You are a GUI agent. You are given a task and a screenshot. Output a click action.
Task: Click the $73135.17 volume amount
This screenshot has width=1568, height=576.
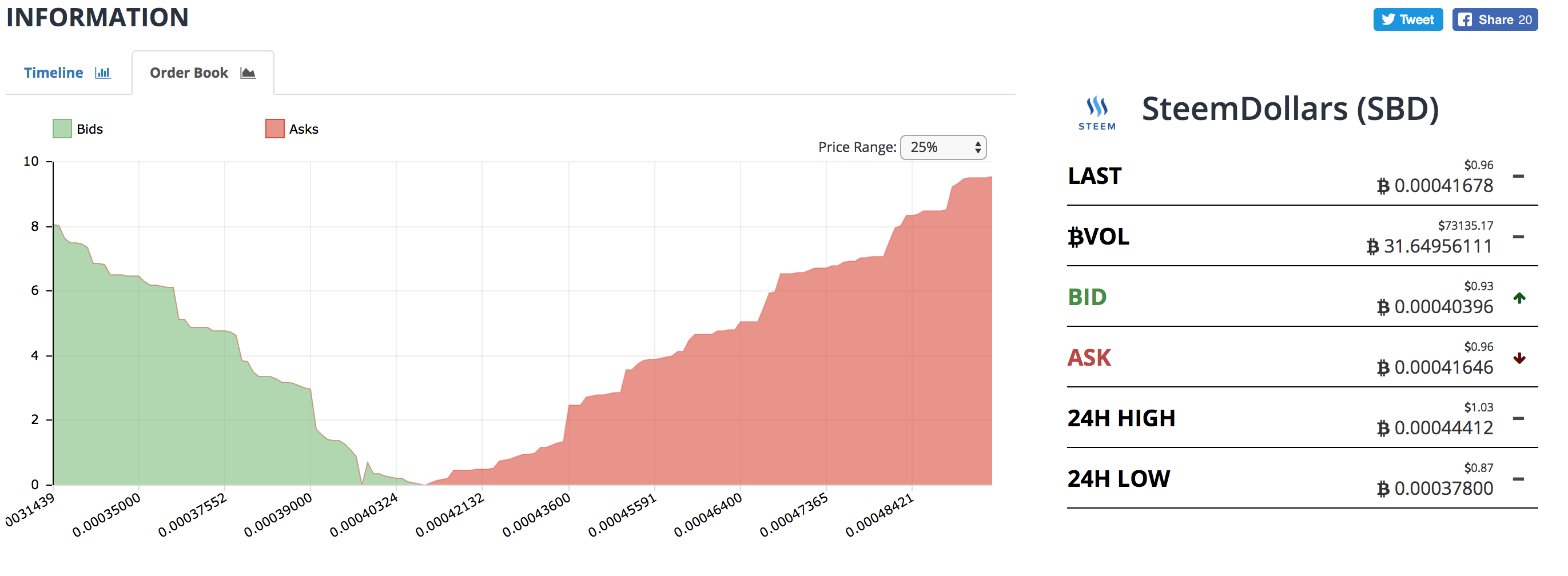point(1465,226)
